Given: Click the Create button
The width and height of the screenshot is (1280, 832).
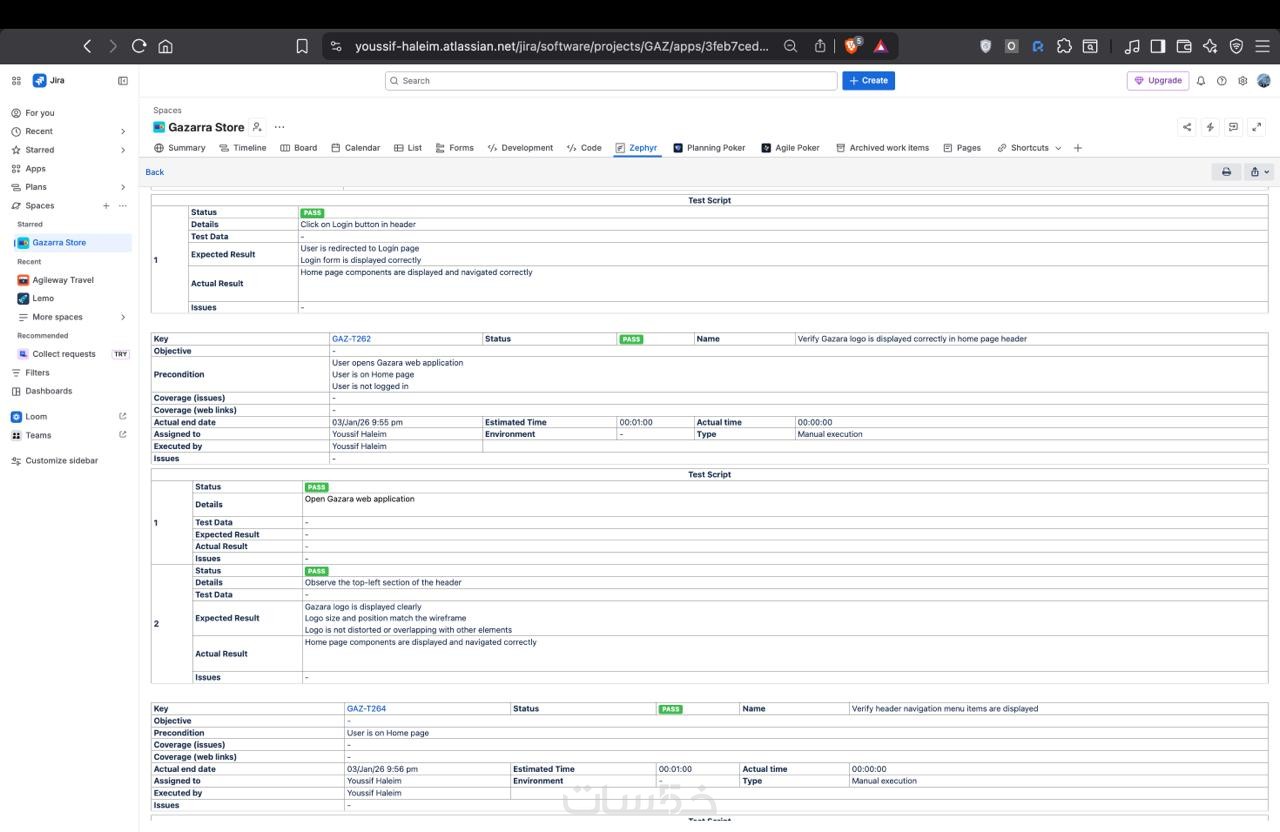Looking at the screenshot, I should pos(868,81).
